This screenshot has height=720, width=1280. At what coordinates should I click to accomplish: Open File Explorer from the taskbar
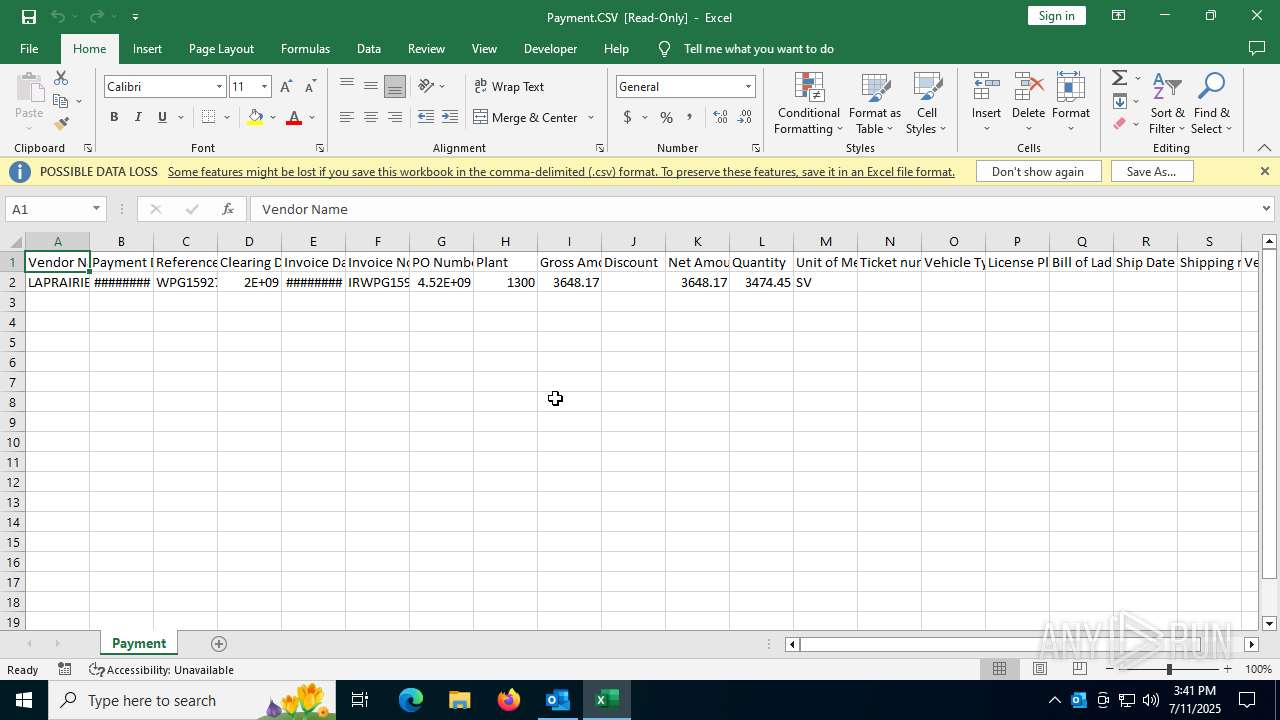460,700
